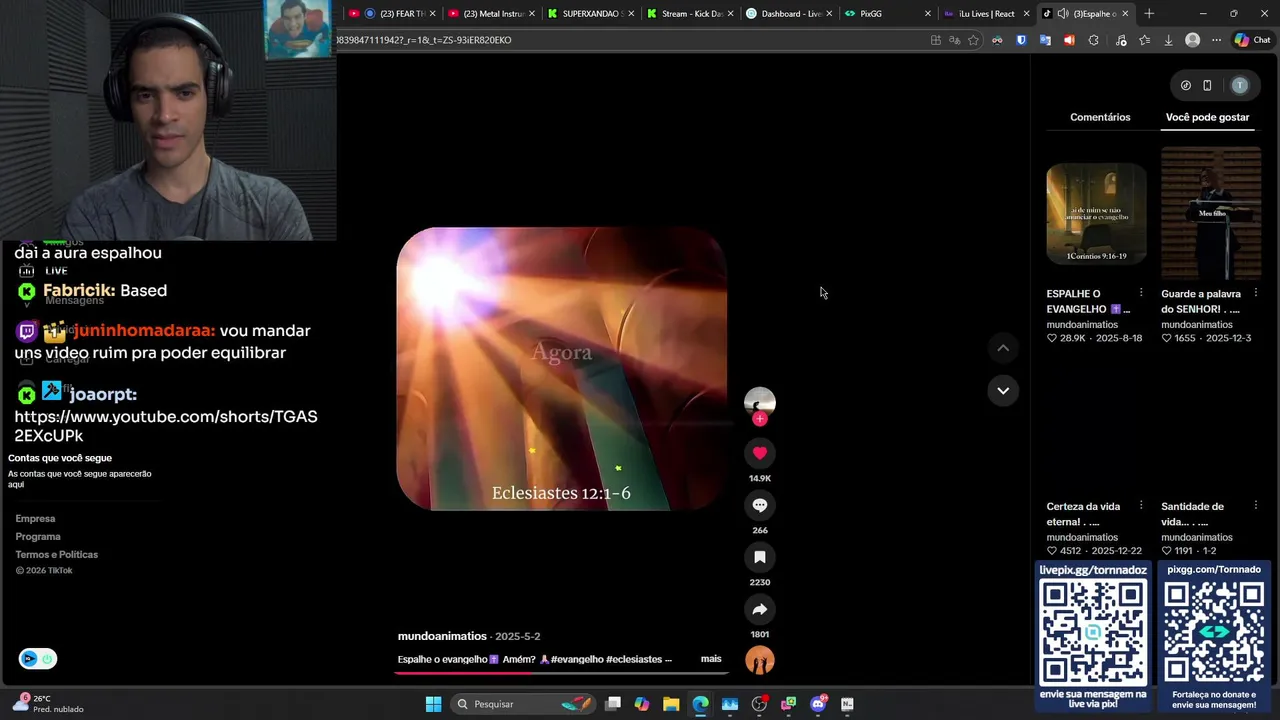The image size is (1280, 720).
Task: Open three-dot menu for Guarde a palavra video
Action: tap(1256, 293)
